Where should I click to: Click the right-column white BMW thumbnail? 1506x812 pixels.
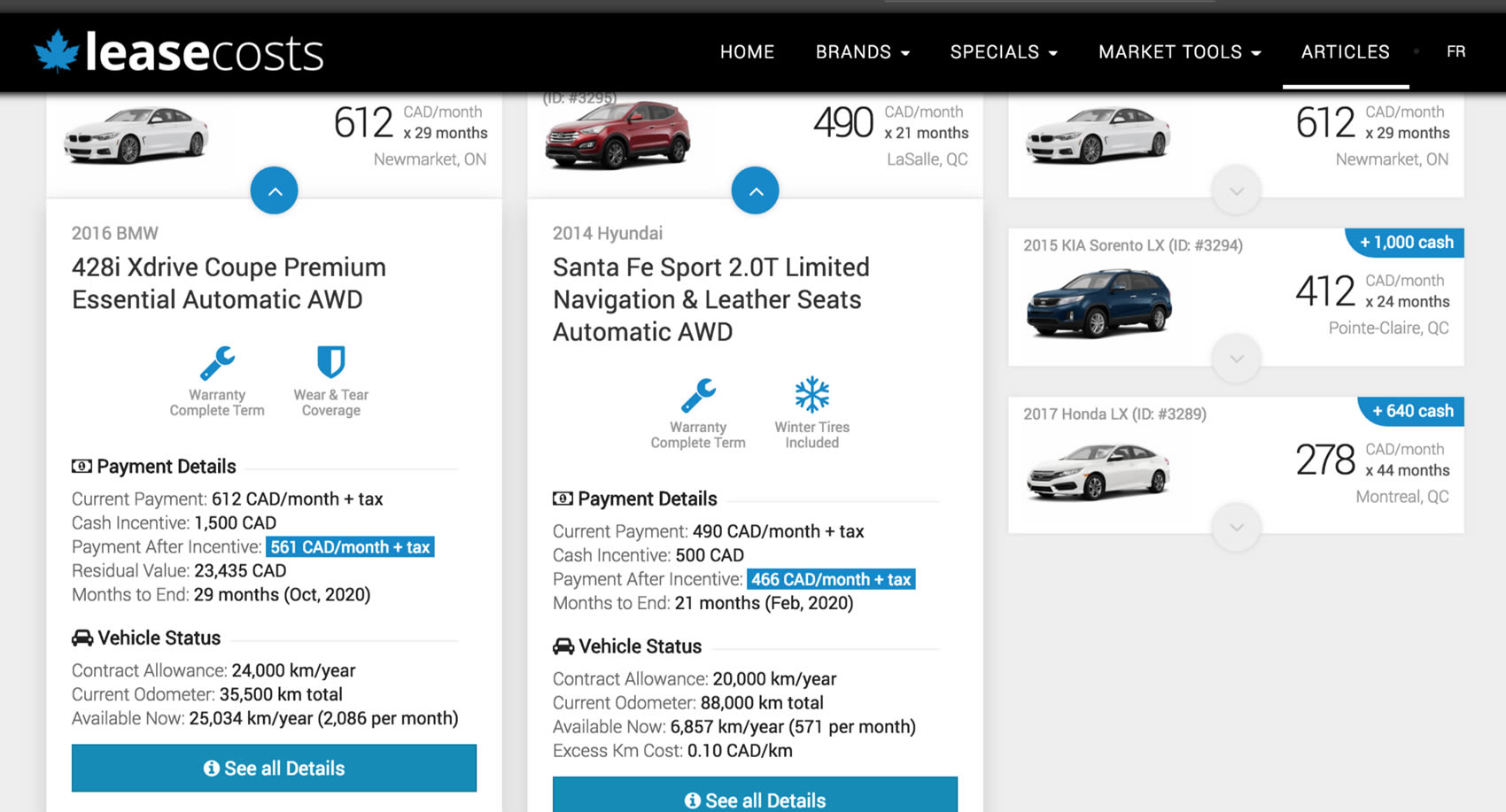1098,135
